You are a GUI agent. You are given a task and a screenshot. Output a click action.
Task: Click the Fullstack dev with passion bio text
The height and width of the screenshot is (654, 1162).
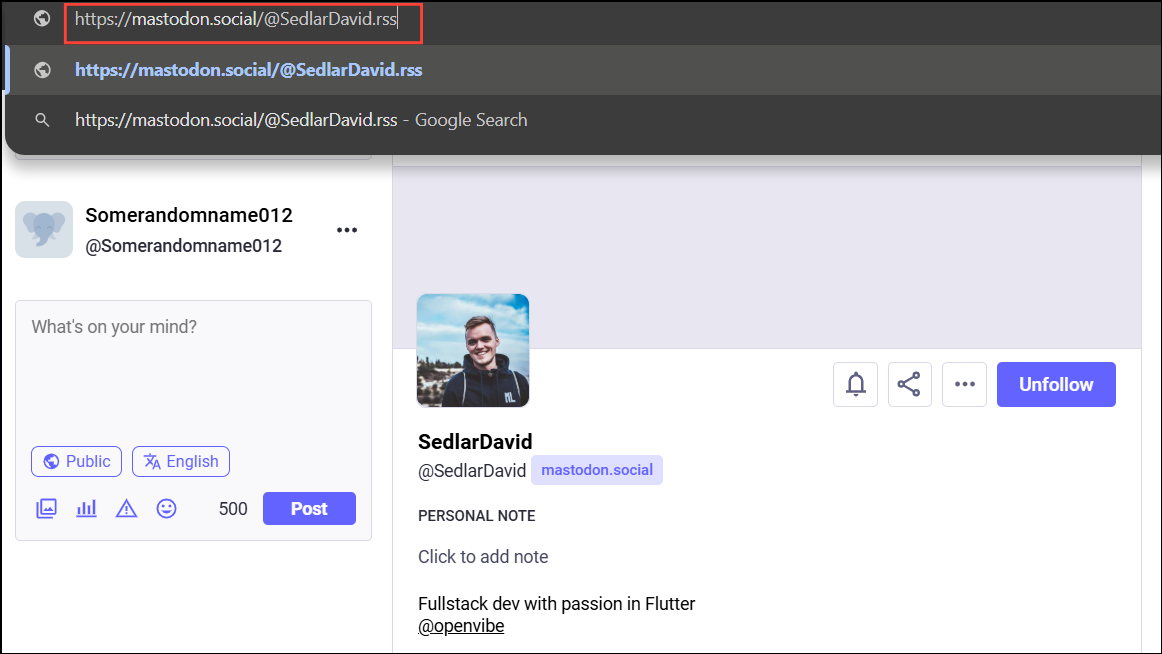(x=557, y=604)
